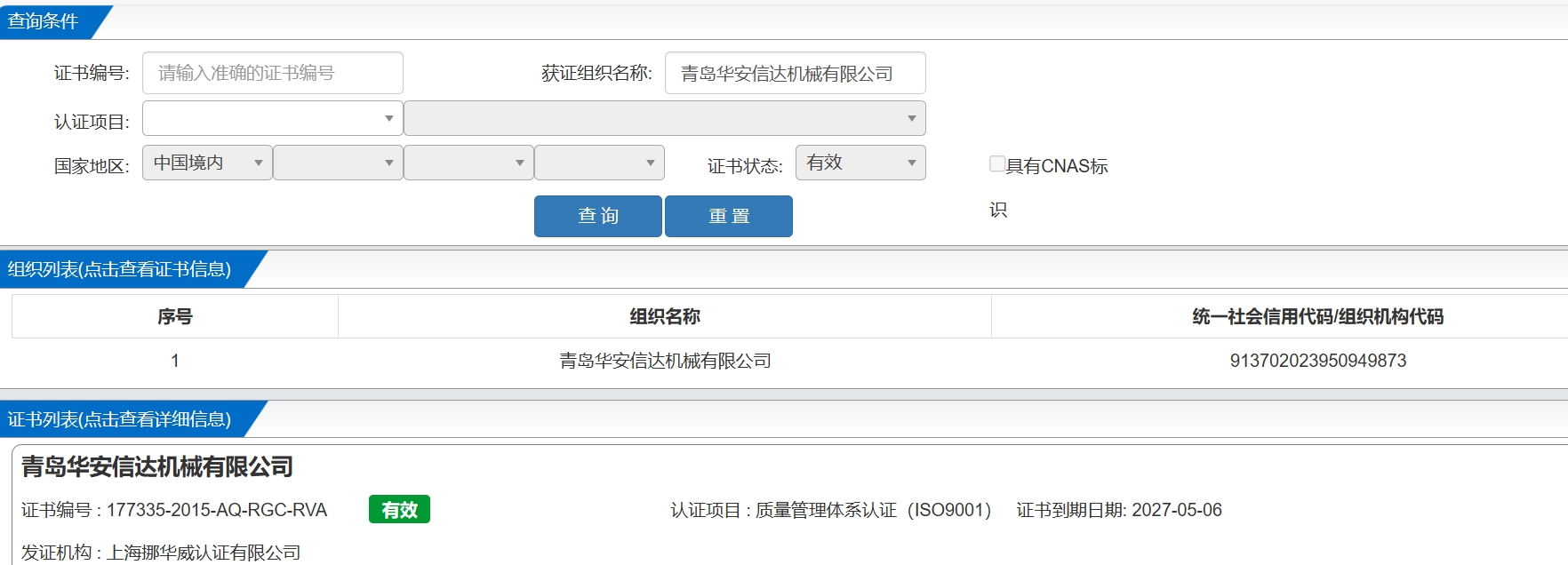The image size is (1568, 565).
Task: Click the 查询 button
Action: [598, 216]
